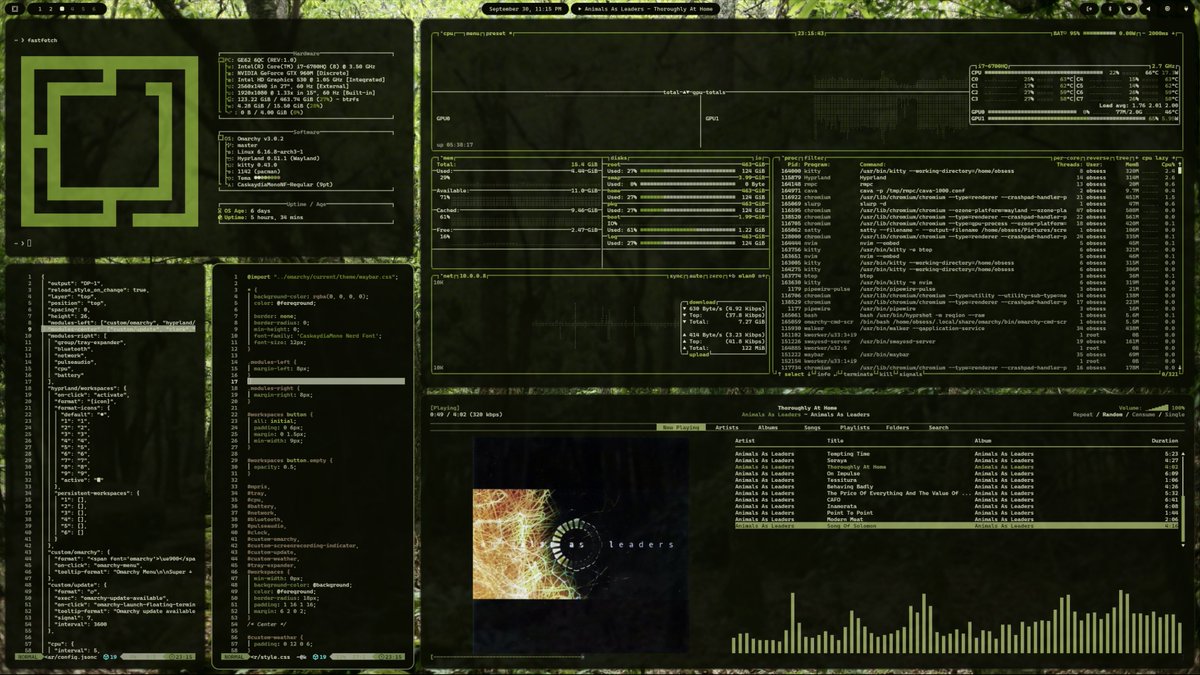Select 'Behaving Badly' in the rmpc queue

coord(957,486)
